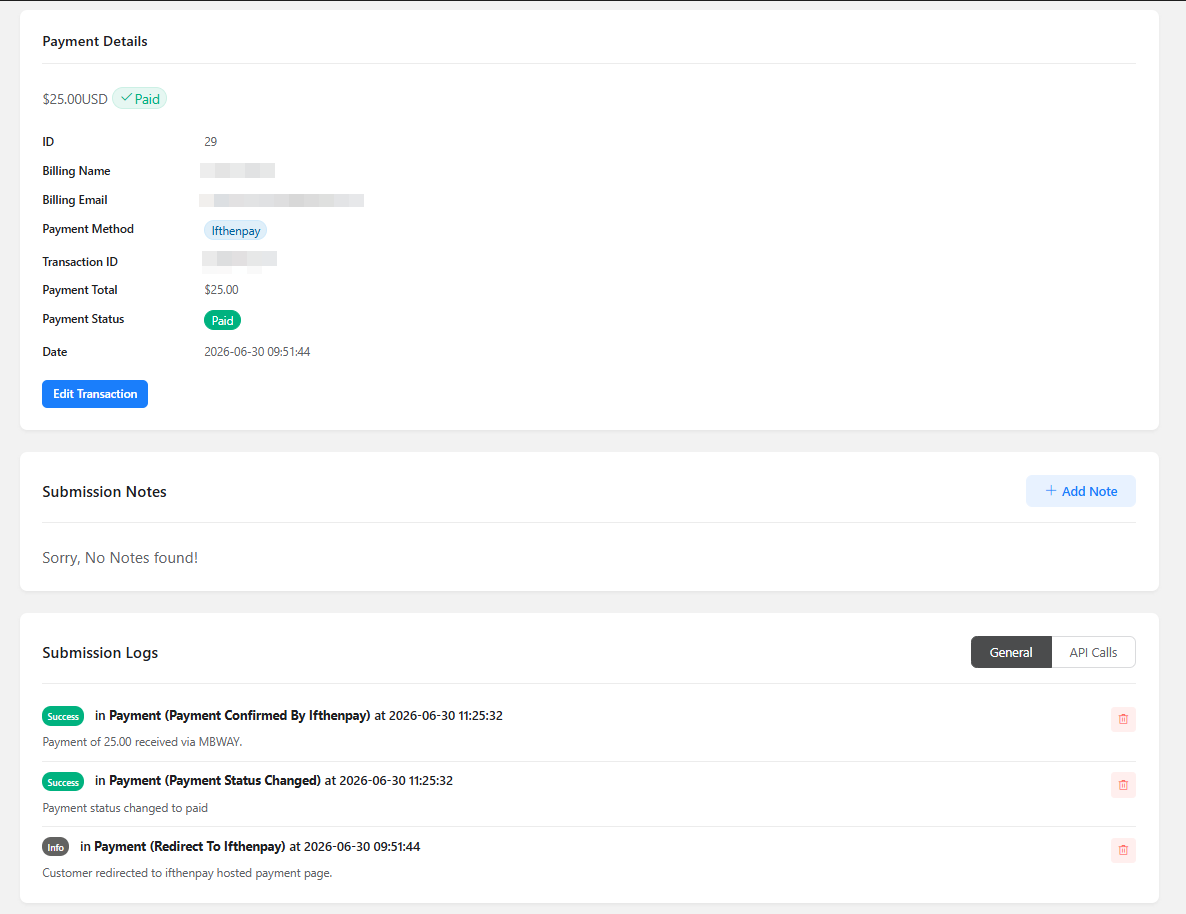Click the Payment Details heading
The width and height of the screenshot is (1186, 914).
[95, 42]
